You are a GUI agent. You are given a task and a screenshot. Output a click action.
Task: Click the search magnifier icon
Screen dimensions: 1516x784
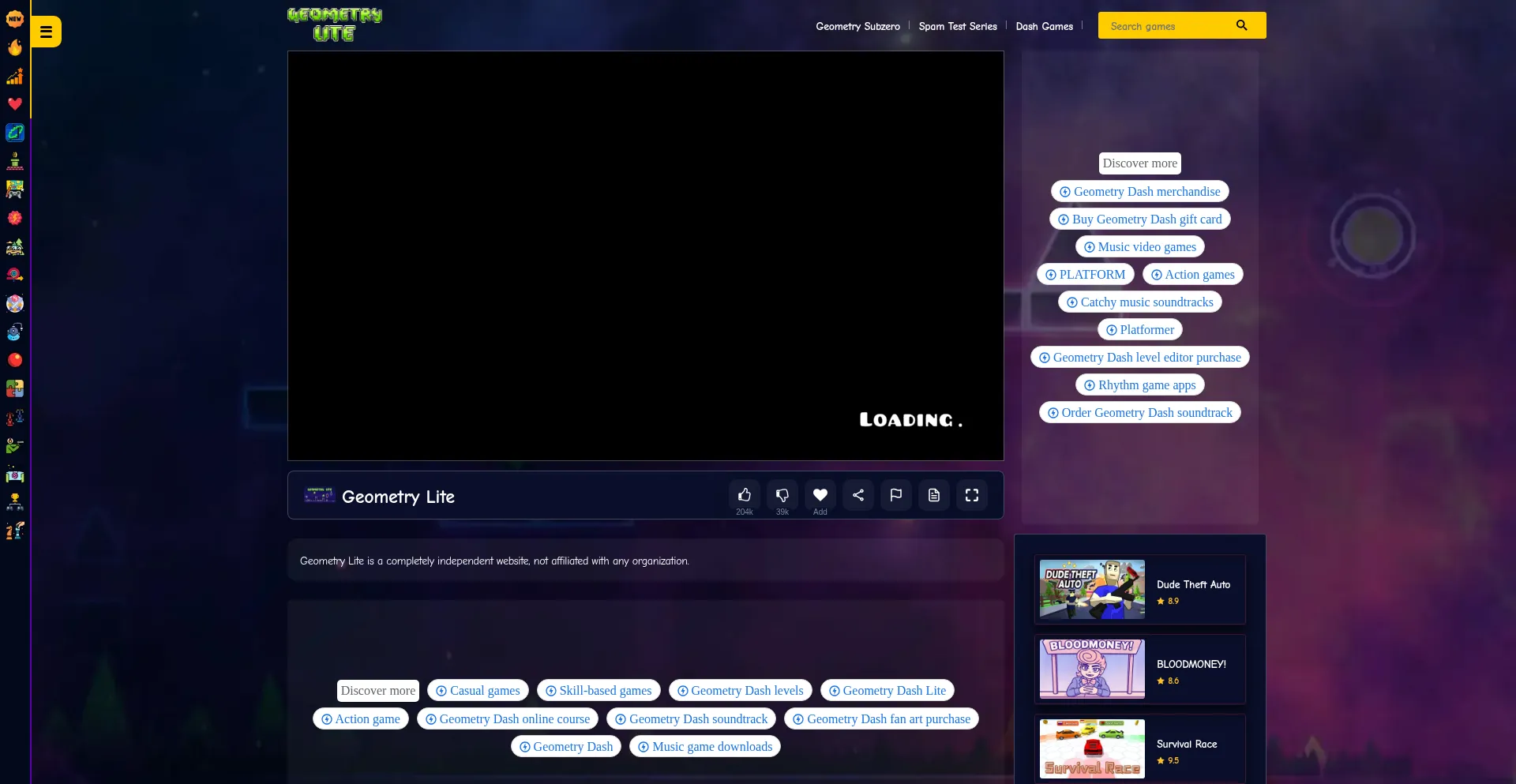click(1241, 25)
